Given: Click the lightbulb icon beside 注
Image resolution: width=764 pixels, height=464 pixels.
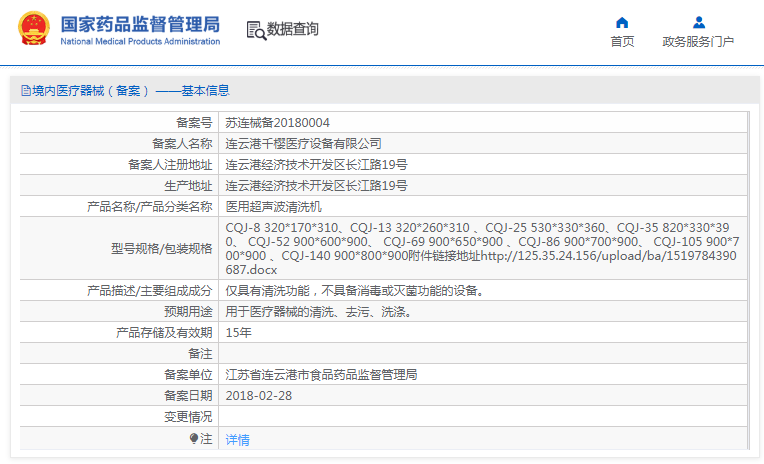Looking at the screenshot, I should coord(194,439).
